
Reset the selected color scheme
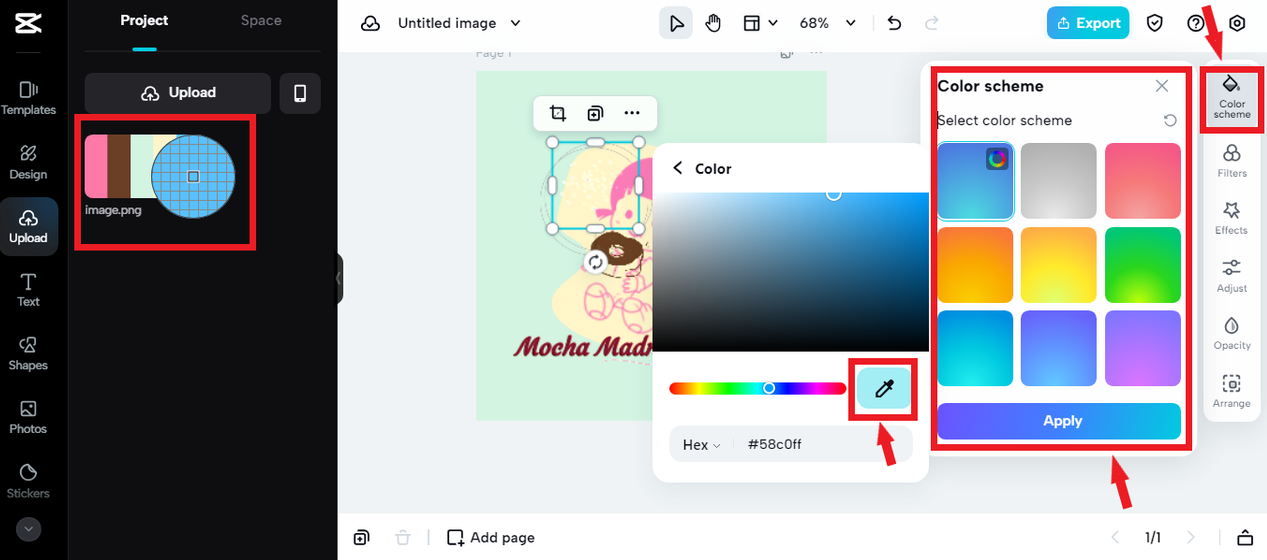tap(1170, 120)
